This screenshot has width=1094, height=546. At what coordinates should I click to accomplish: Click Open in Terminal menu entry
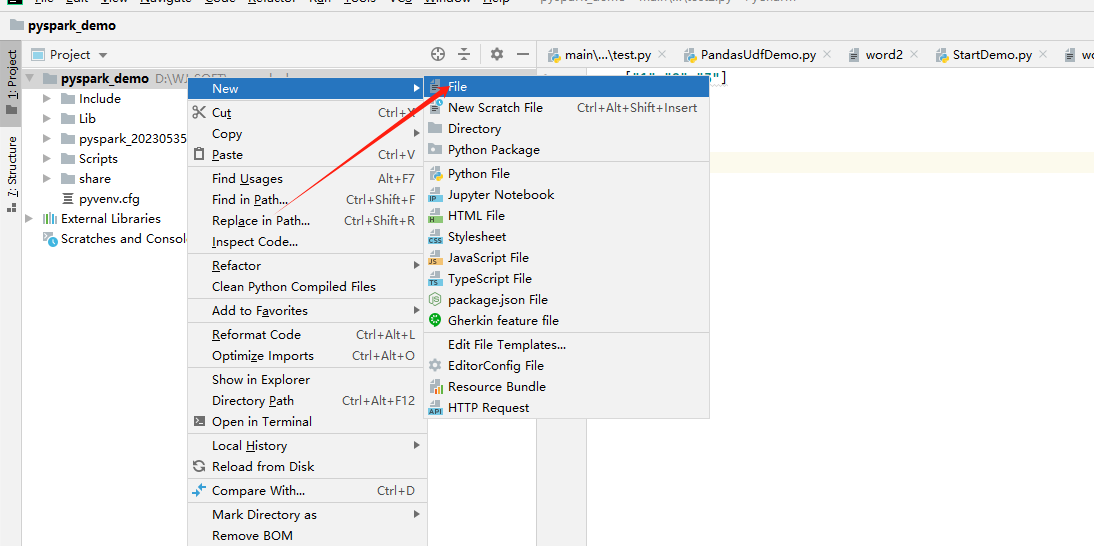pos(261,422)
